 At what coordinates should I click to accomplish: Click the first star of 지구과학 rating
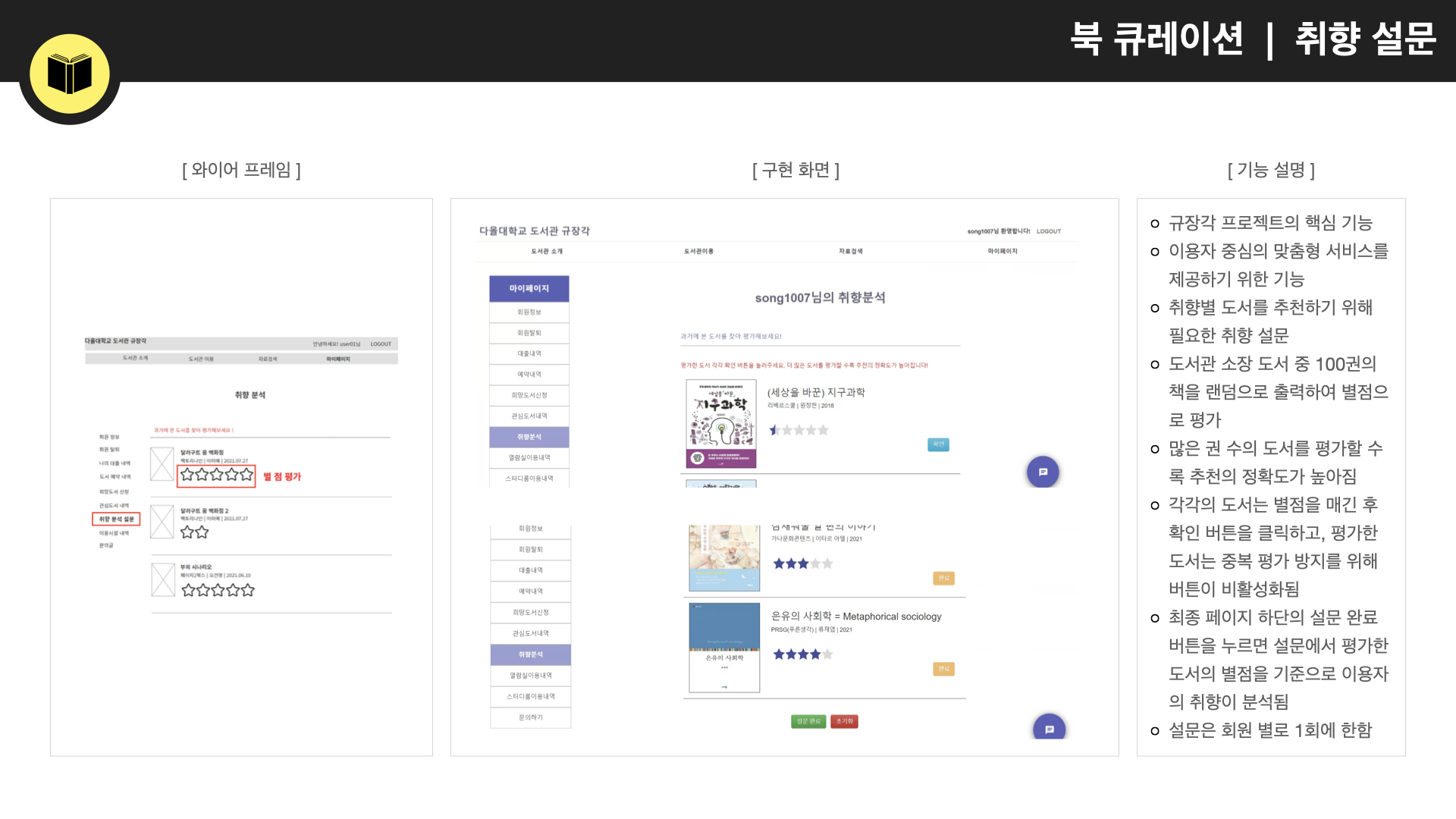[774, 430]
